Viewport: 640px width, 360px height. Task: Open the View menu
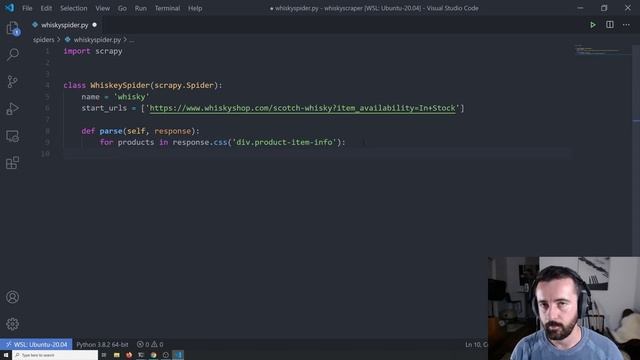pyautogui.click(x=102, y=8)
